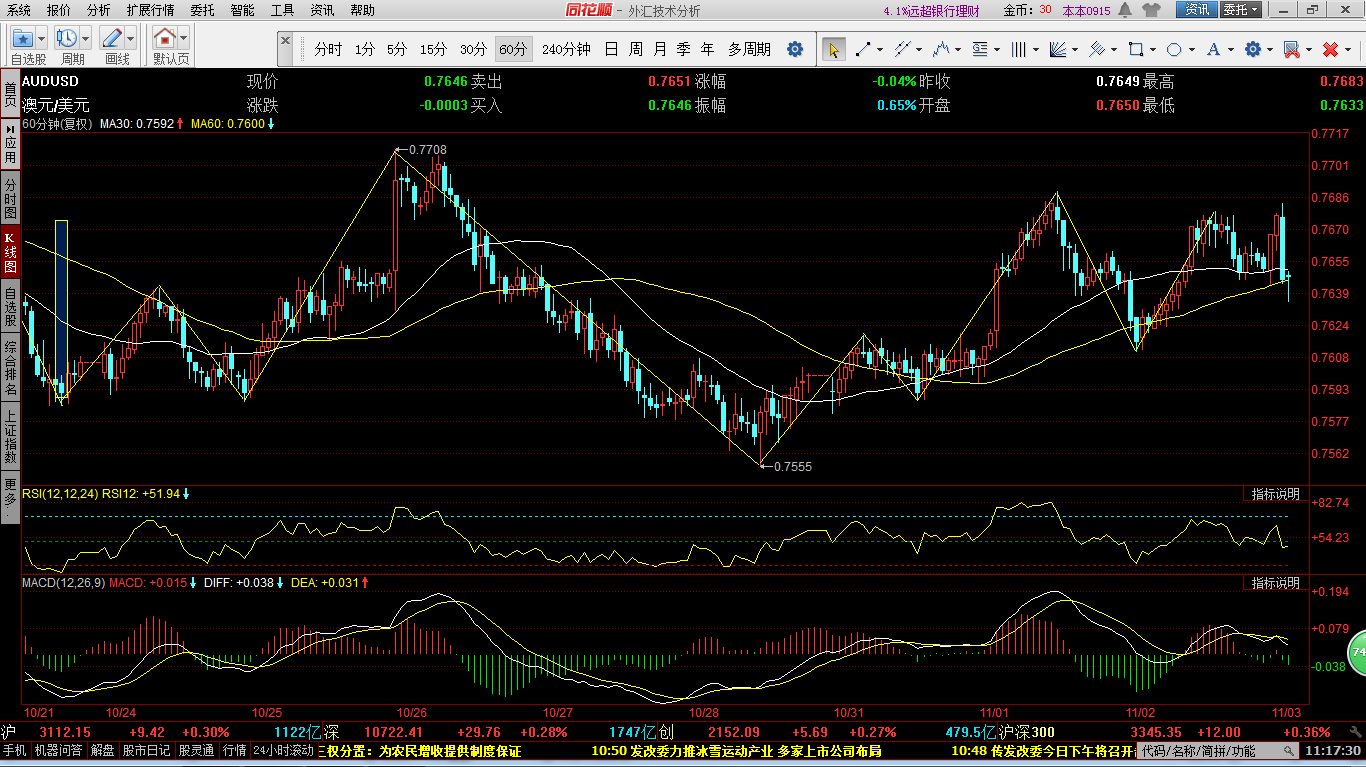Open the 工具 menu
The height and width of the screenshot is (767, 1366).
[282, 10]
